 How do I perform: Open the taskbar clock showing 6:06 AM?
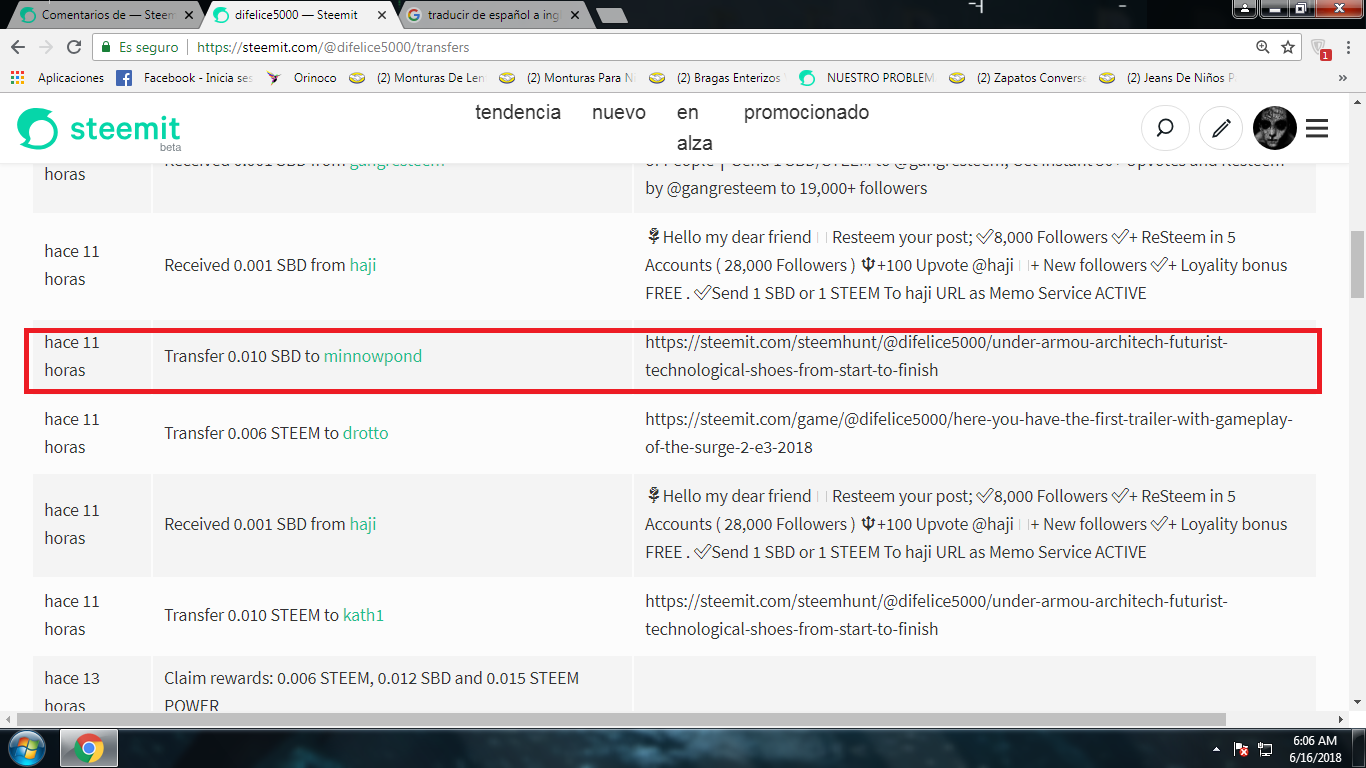coord(1313,749)
